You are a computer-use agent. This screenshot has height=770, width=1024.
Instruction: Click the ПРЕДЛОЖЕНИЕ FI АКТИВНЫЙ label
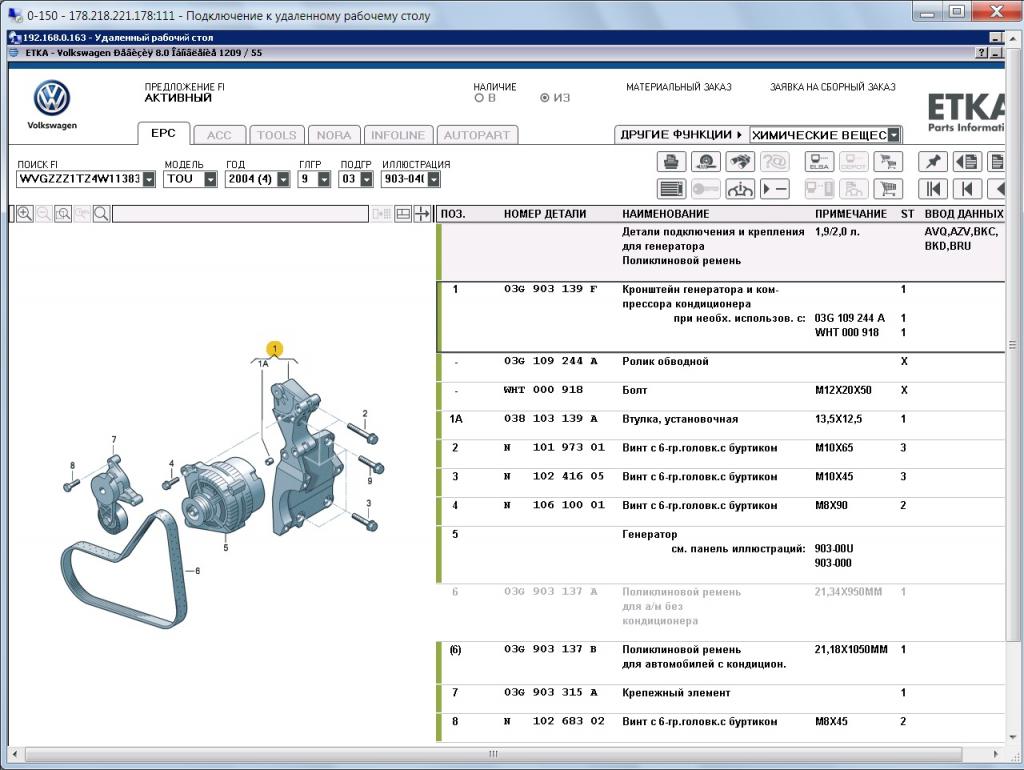(x=185, y=93)
